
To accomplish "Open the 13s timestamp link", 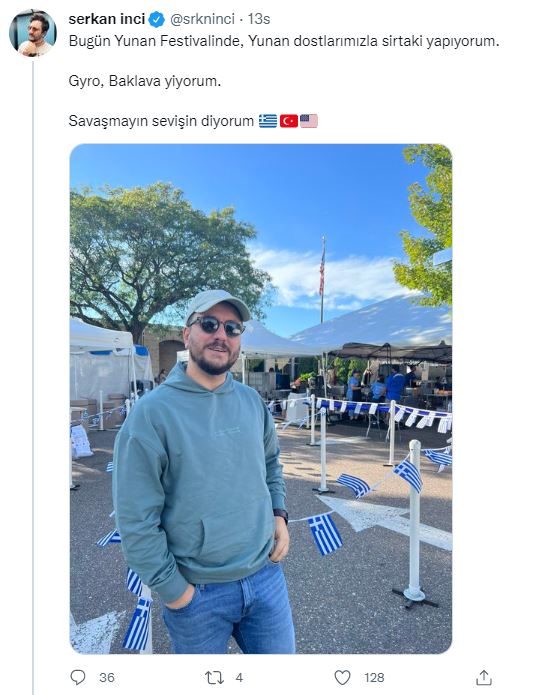I will click(x=259, y=19).
